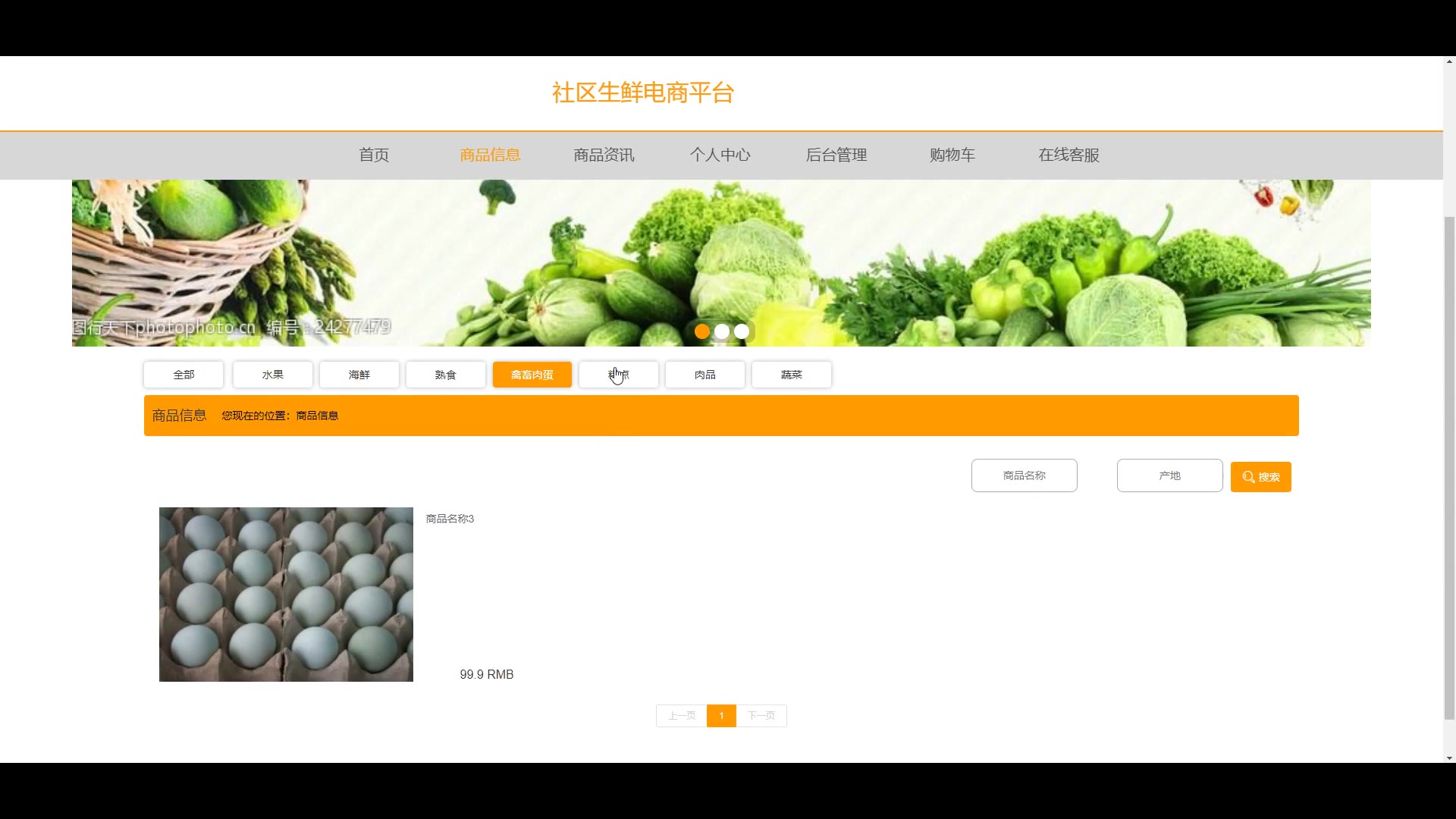Filter products by 蔬菜 category
The image size is (1456, 819).
click(x=792, y=375)
